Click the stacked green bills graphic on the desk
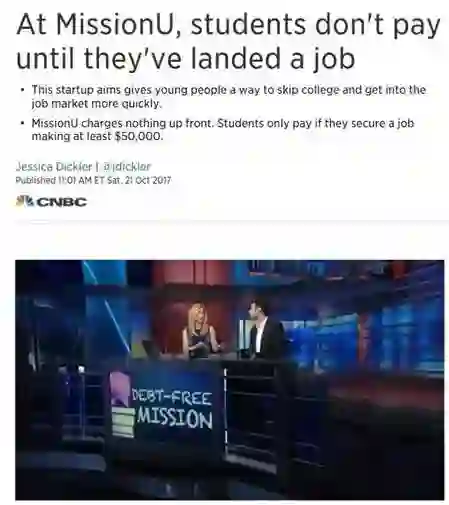Image resolution: width=449 pixels, height=505 pixels. pyautogui.click(x=123, y=421)
